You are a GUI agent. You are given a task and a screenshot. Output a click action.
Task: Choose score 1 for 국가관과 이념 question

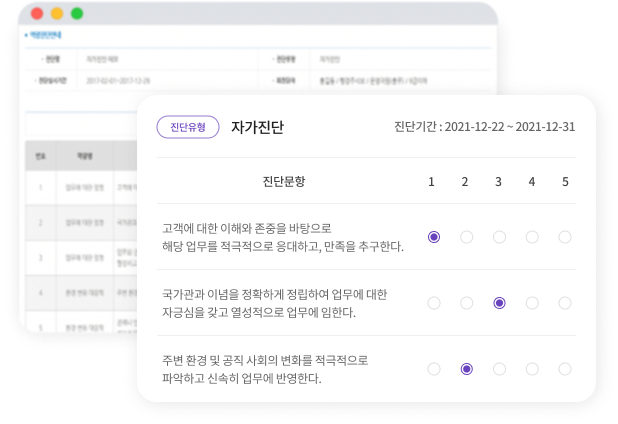pyautogui.click(x=434, y=303)
